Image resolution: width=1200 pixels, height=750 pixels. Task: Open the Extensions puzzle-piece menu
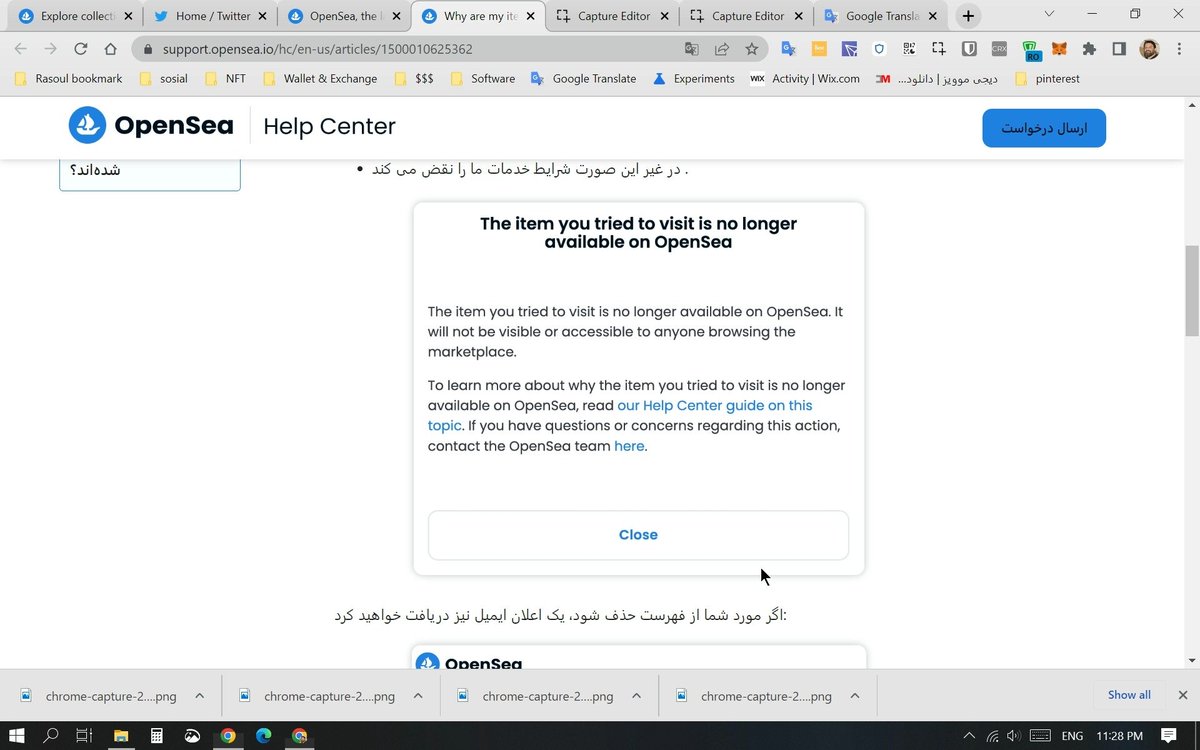point(1089,49)
